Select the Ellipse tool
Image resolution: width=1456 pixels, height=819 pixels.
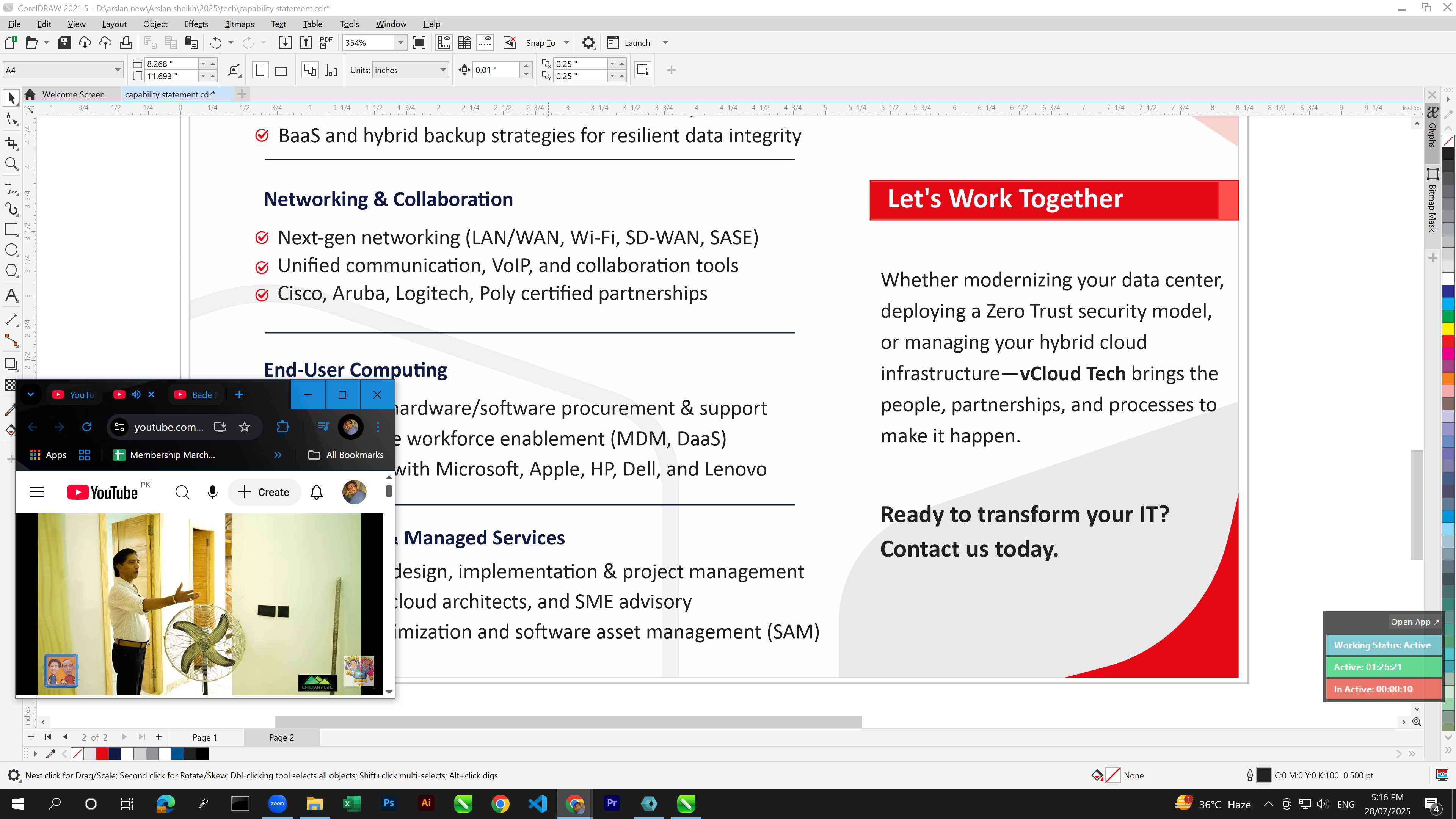pyautogui.click(x=11, y=250)
